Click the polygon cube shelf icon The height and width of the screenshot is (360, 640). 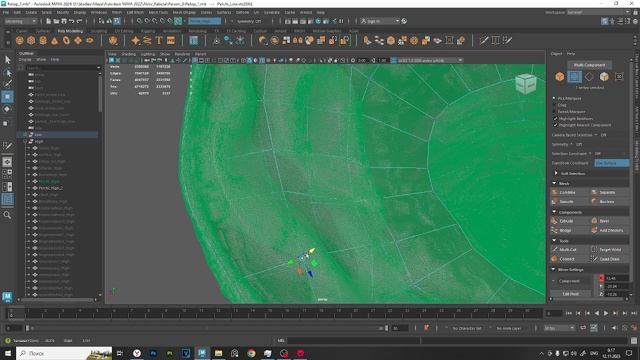click(31, 40)
